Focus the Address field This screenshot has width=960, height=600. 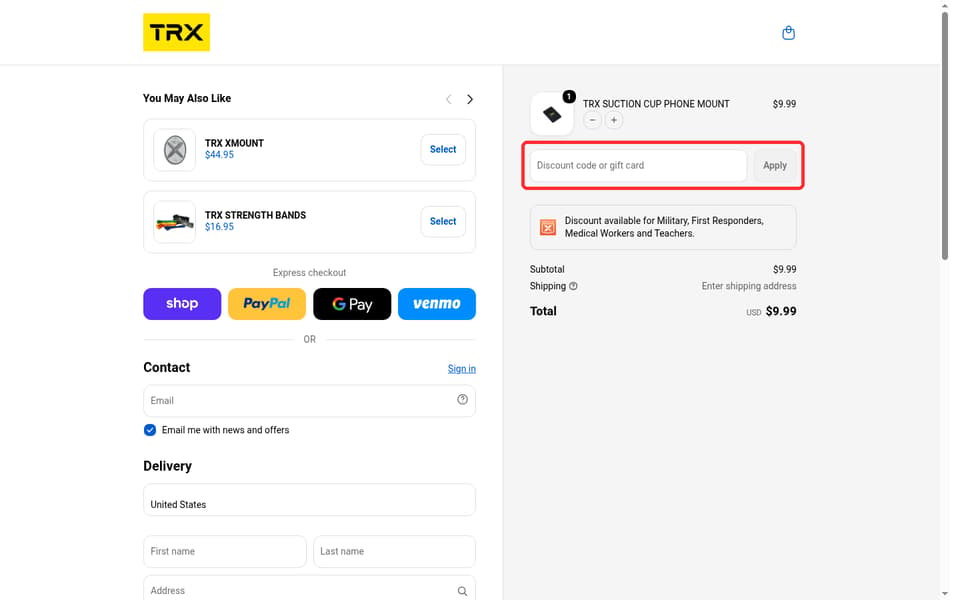pyautogui.click(x=309, y=590)
